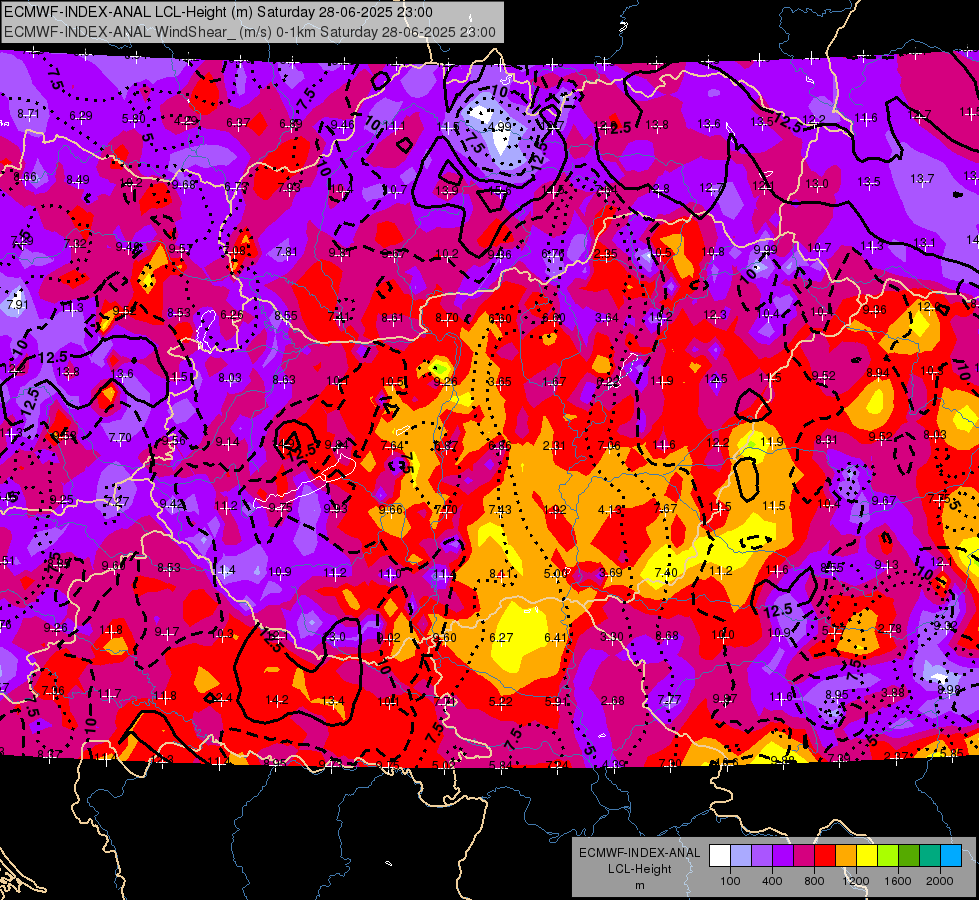Image resolution: width=979 pixels, height=900 pixels.
Task: Click the grid value 2.68
Action: click(x=612, y=701)
